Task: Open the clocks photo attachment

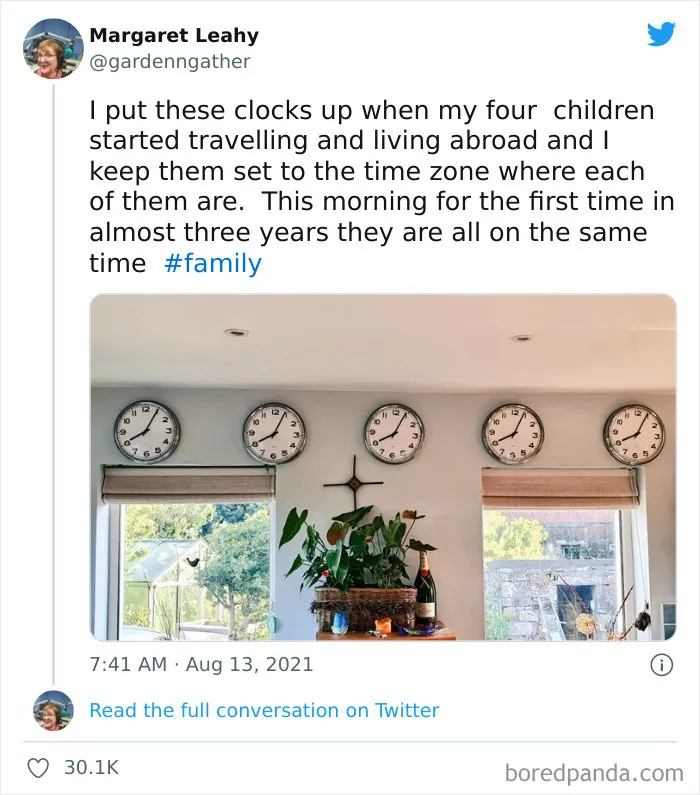Action: pos(383,467)
